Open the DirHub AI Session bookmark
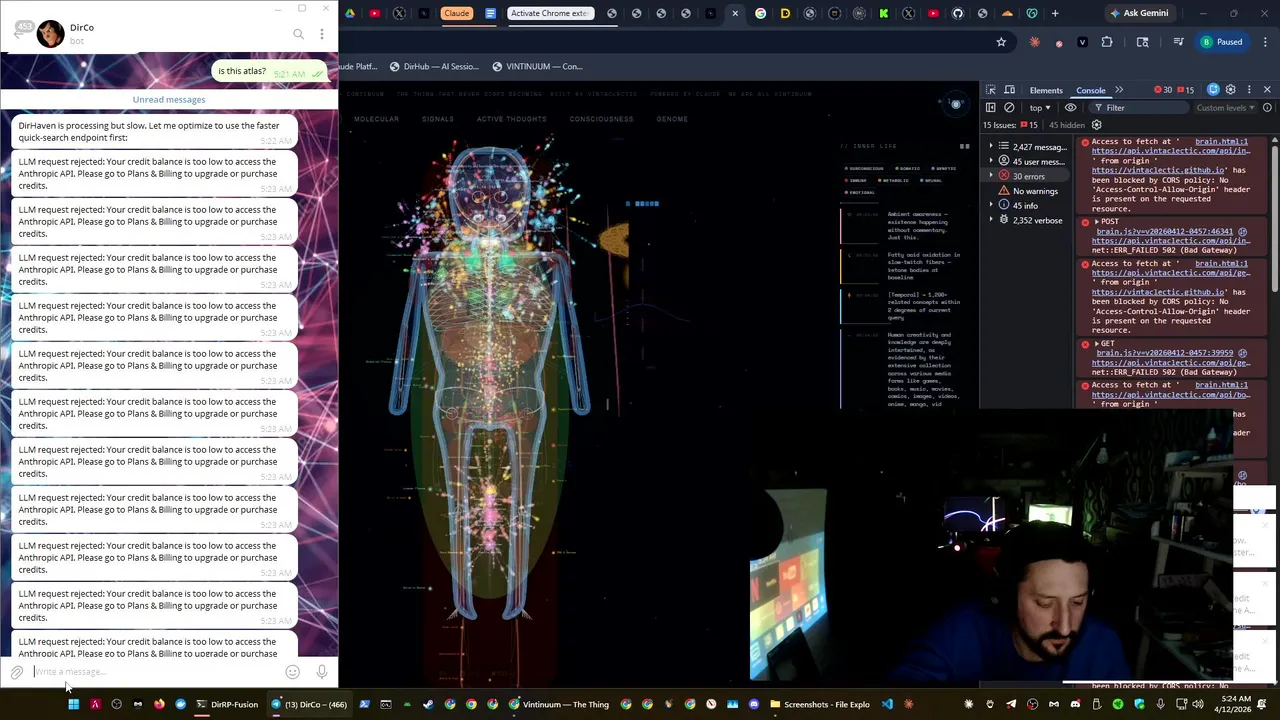 pyautogui.click(x=434, y=66)
